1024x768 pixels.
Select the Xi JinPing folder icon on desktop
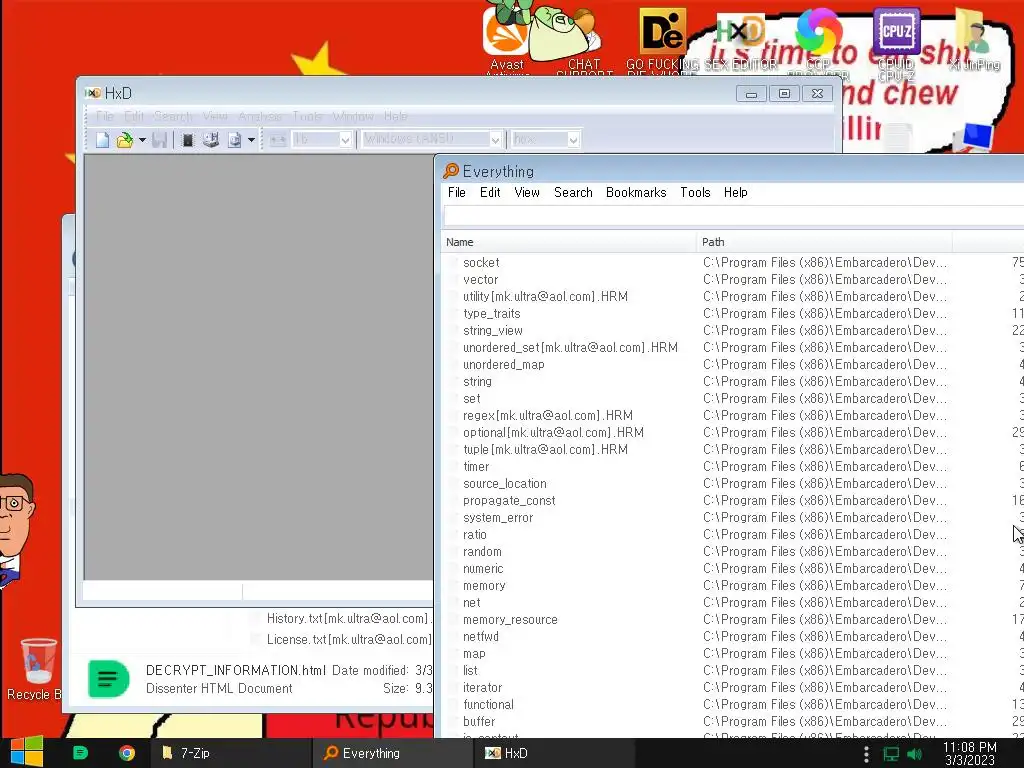[974, 39]
